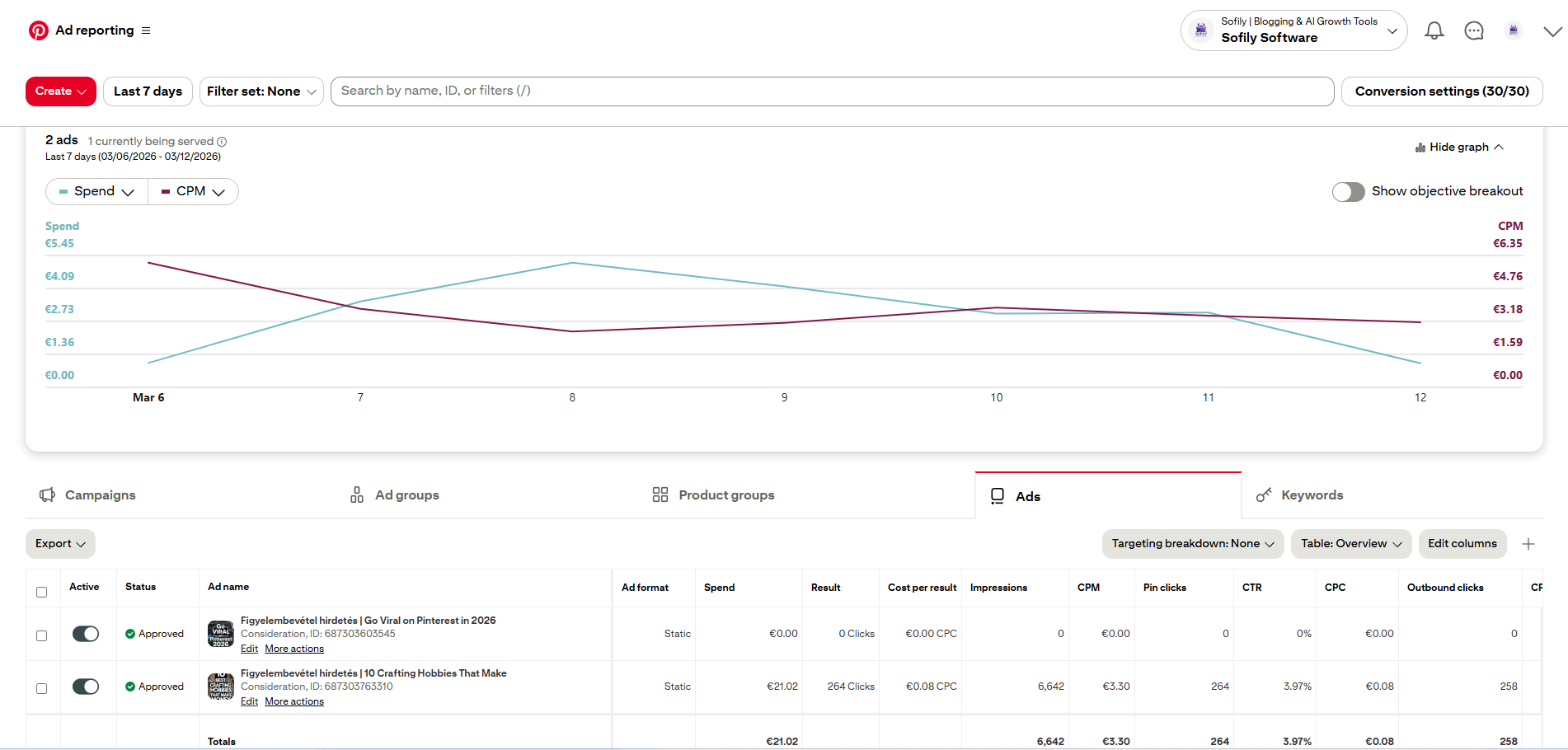Click the Edit columns button
This screenshot has height=750, width=1568.
[1462, 544]
